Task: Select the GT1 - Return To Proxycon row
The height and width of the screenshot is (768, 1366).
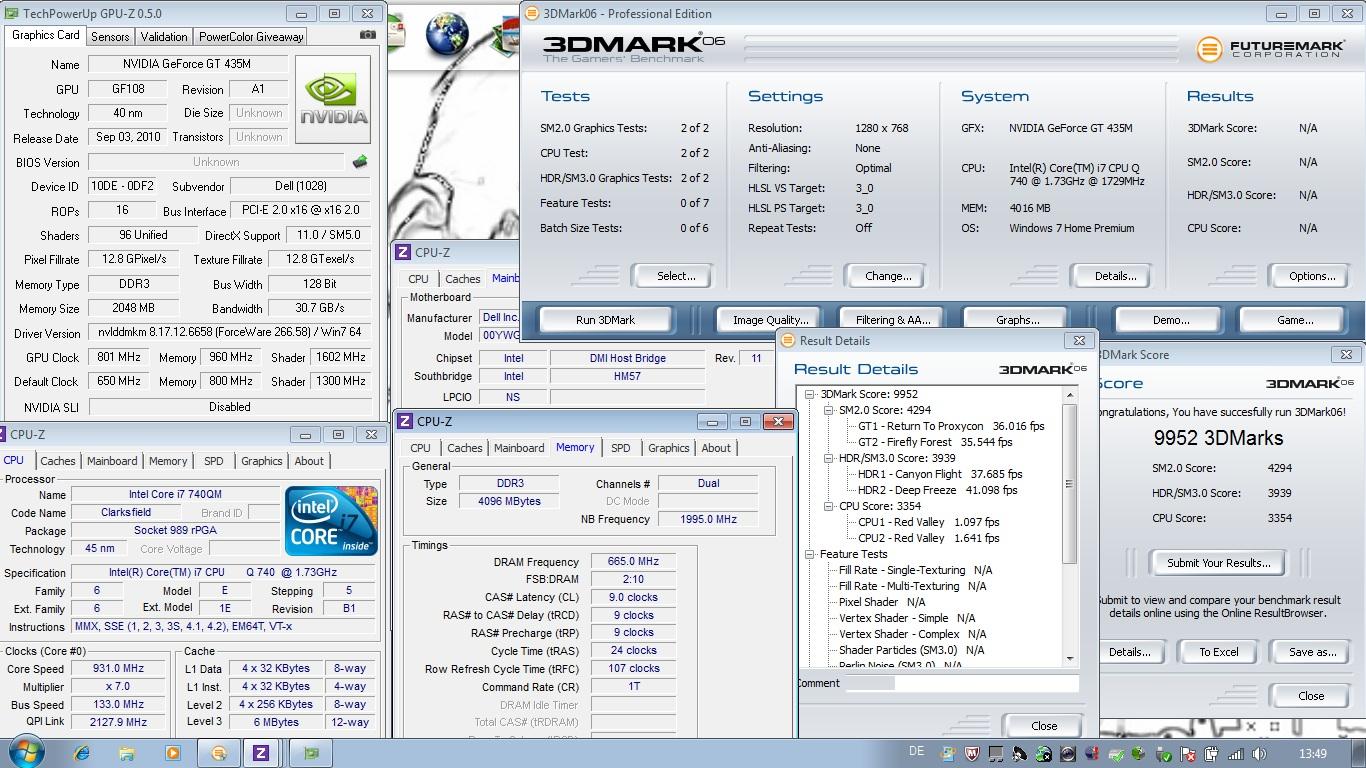Action: tap(950, 426)
